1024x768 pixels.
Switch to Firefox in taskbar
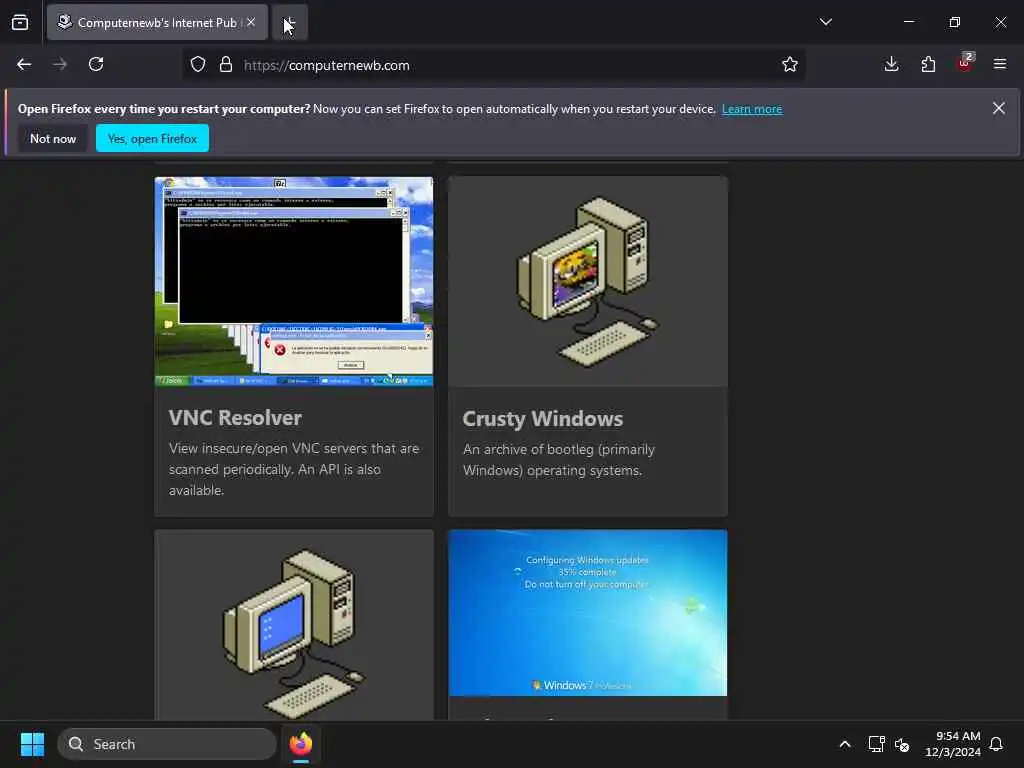click(x=301, y=744)
